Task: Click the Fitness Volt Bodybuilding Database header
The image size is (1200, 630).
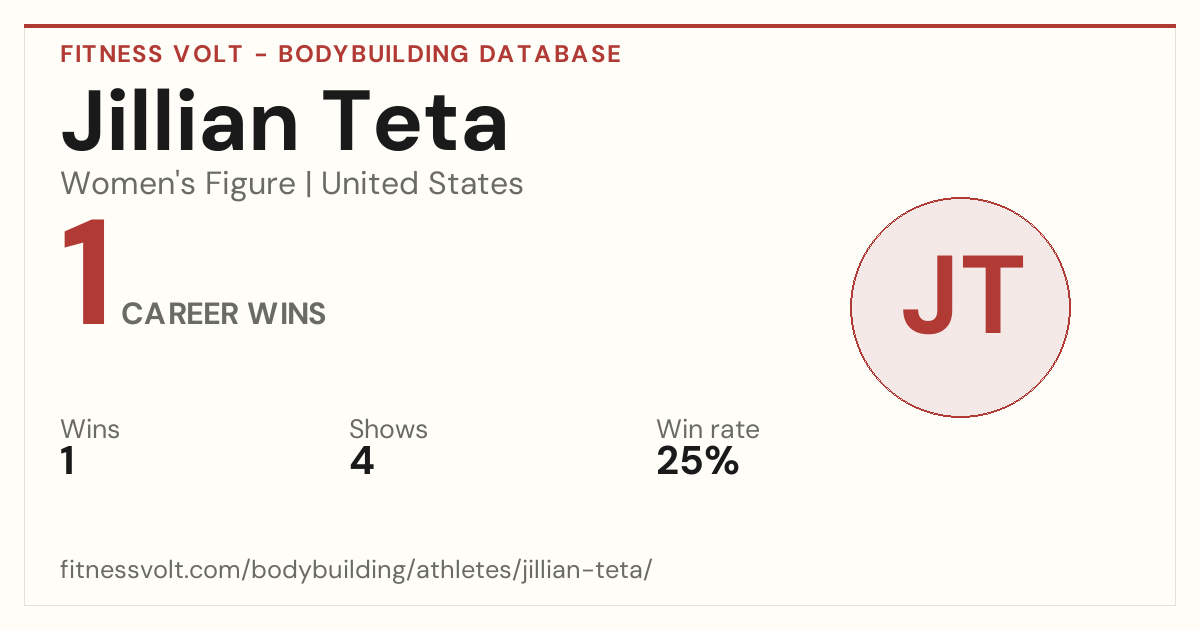Action: coord(341,54)
